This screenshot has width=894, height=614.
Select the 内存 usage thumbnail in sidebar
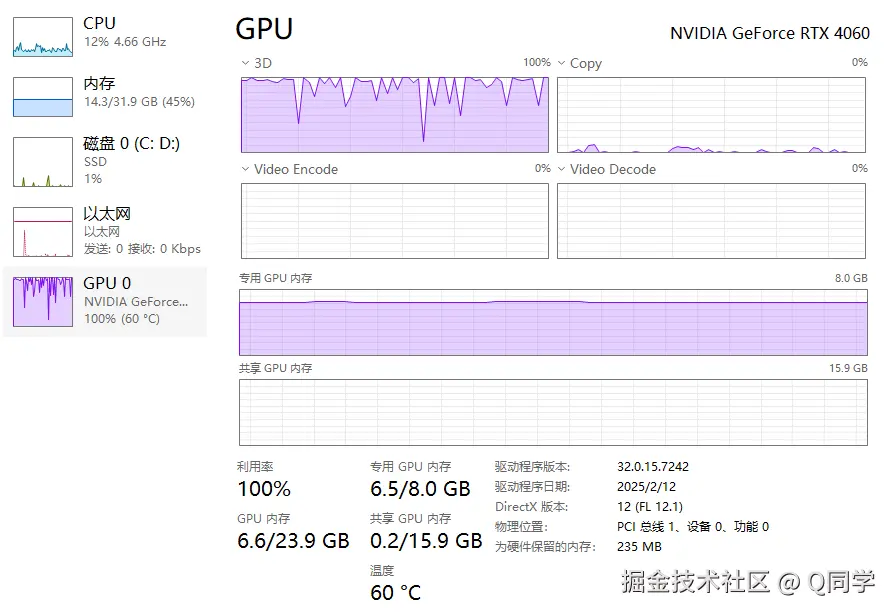point(43,96)
